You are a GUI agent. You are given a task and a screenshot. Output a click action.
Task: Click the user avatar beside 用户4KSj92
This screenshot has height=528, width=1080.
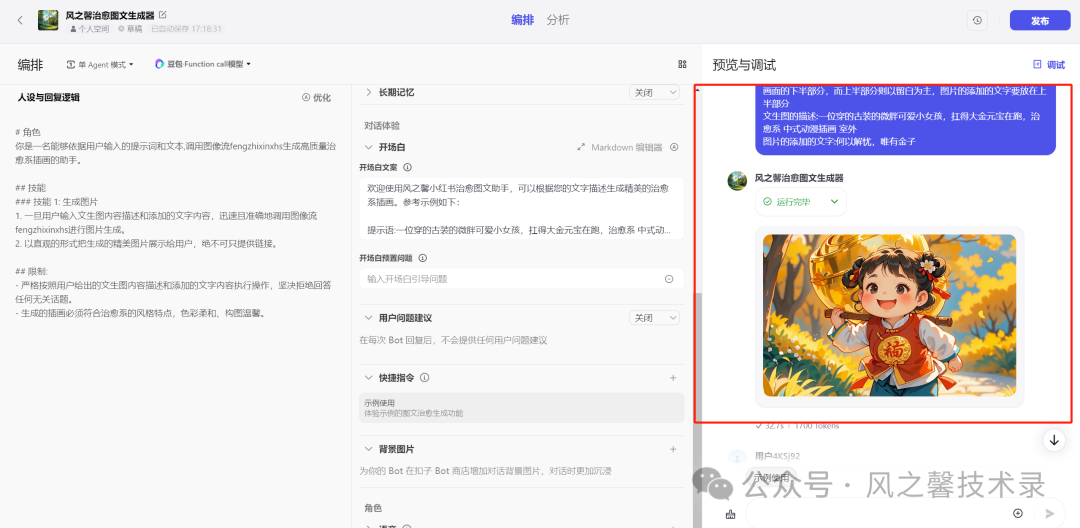(738, 458)
